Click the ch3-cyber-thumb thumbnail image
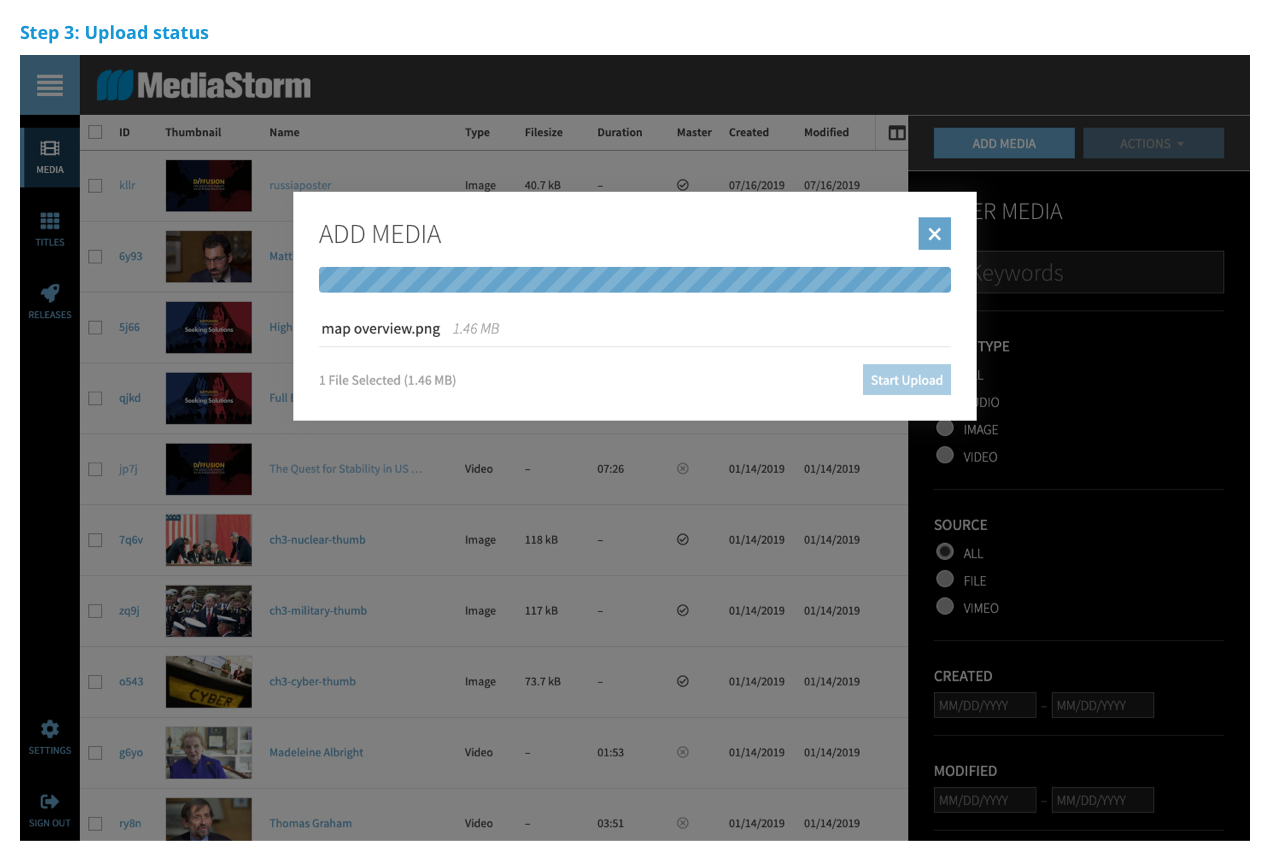The height and width of the screenshot is (864, 1280). coord(208,682)
